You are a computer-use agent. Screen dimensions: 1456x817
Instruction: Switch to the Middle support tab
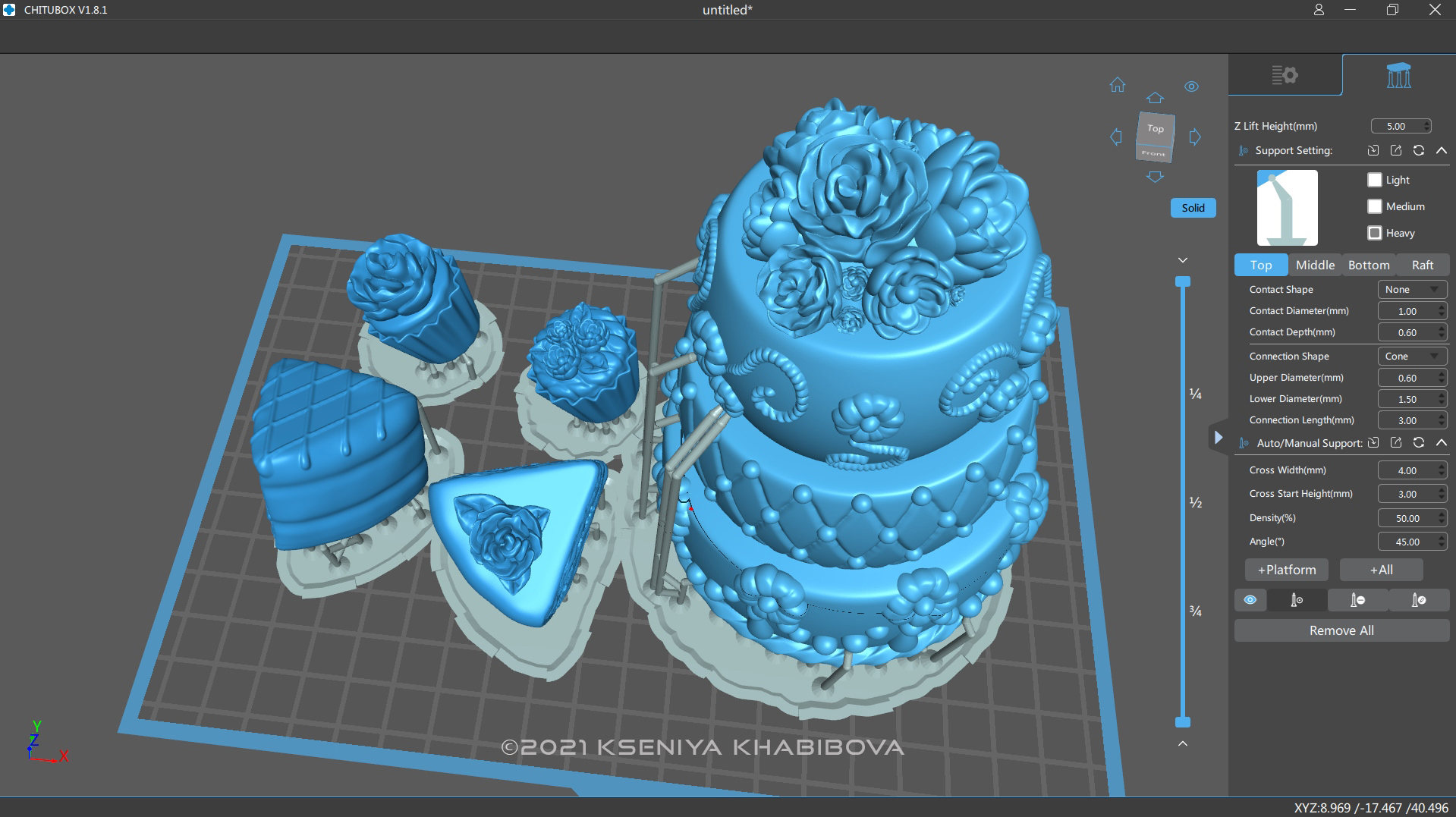click(x=1315, y=265)
